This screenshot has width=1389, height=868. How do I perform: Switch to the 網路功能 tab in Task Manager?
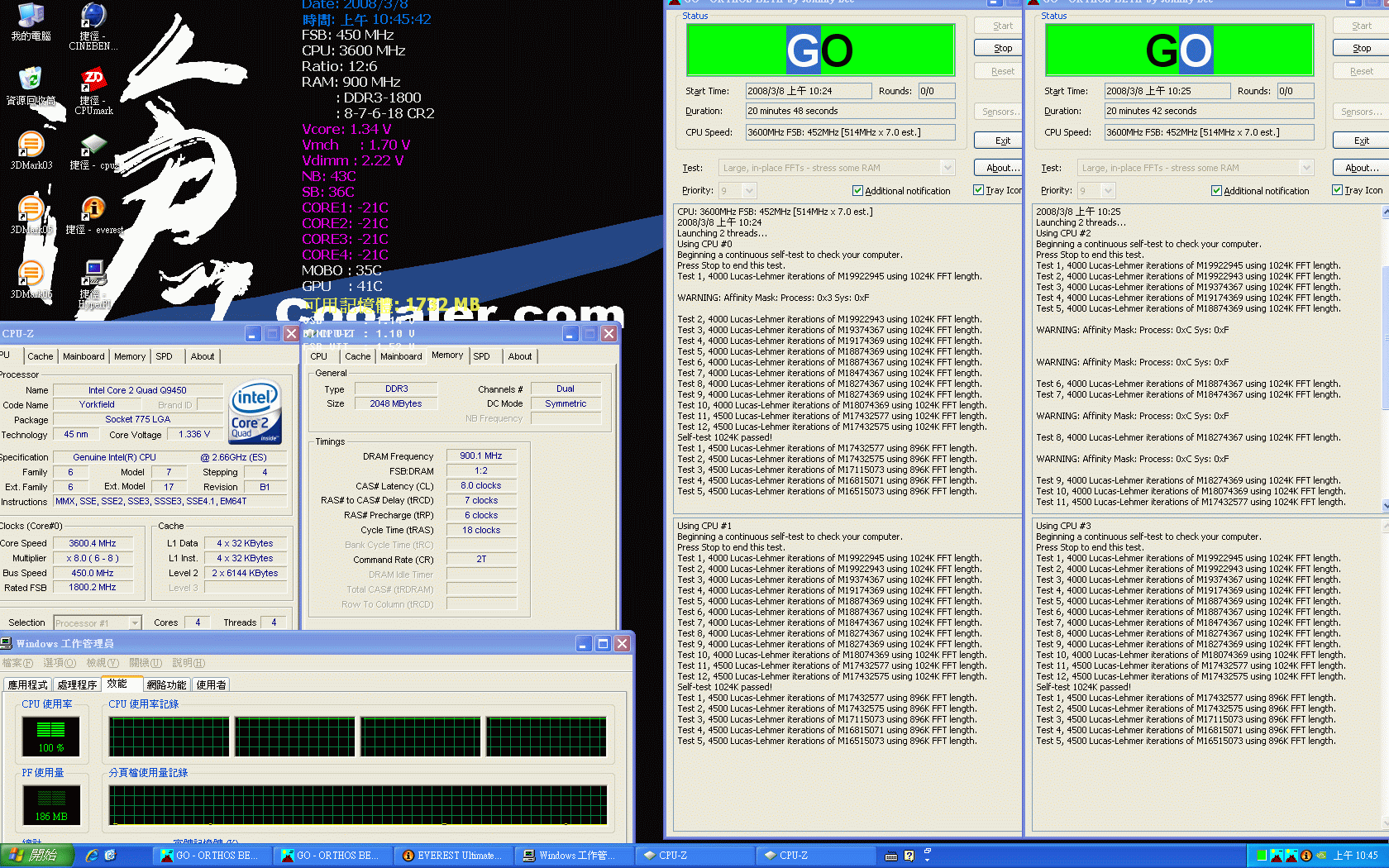click(x=166, y=684)
